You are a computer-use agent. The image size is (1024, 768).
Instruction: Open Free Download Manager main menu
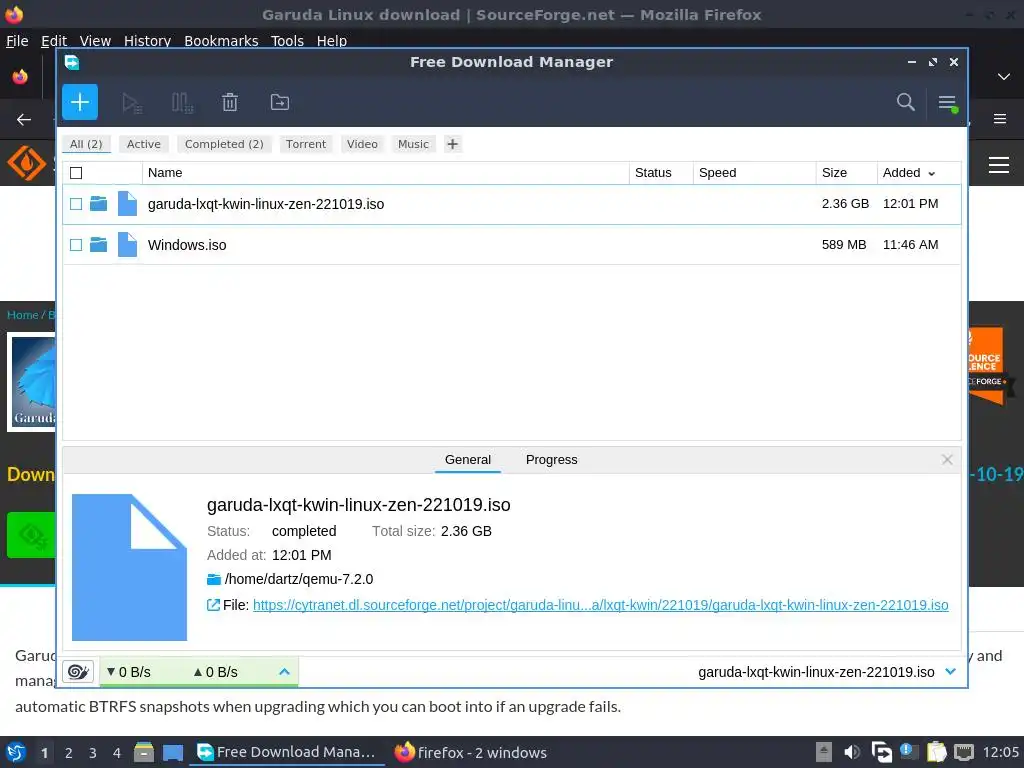pos(948,103)
